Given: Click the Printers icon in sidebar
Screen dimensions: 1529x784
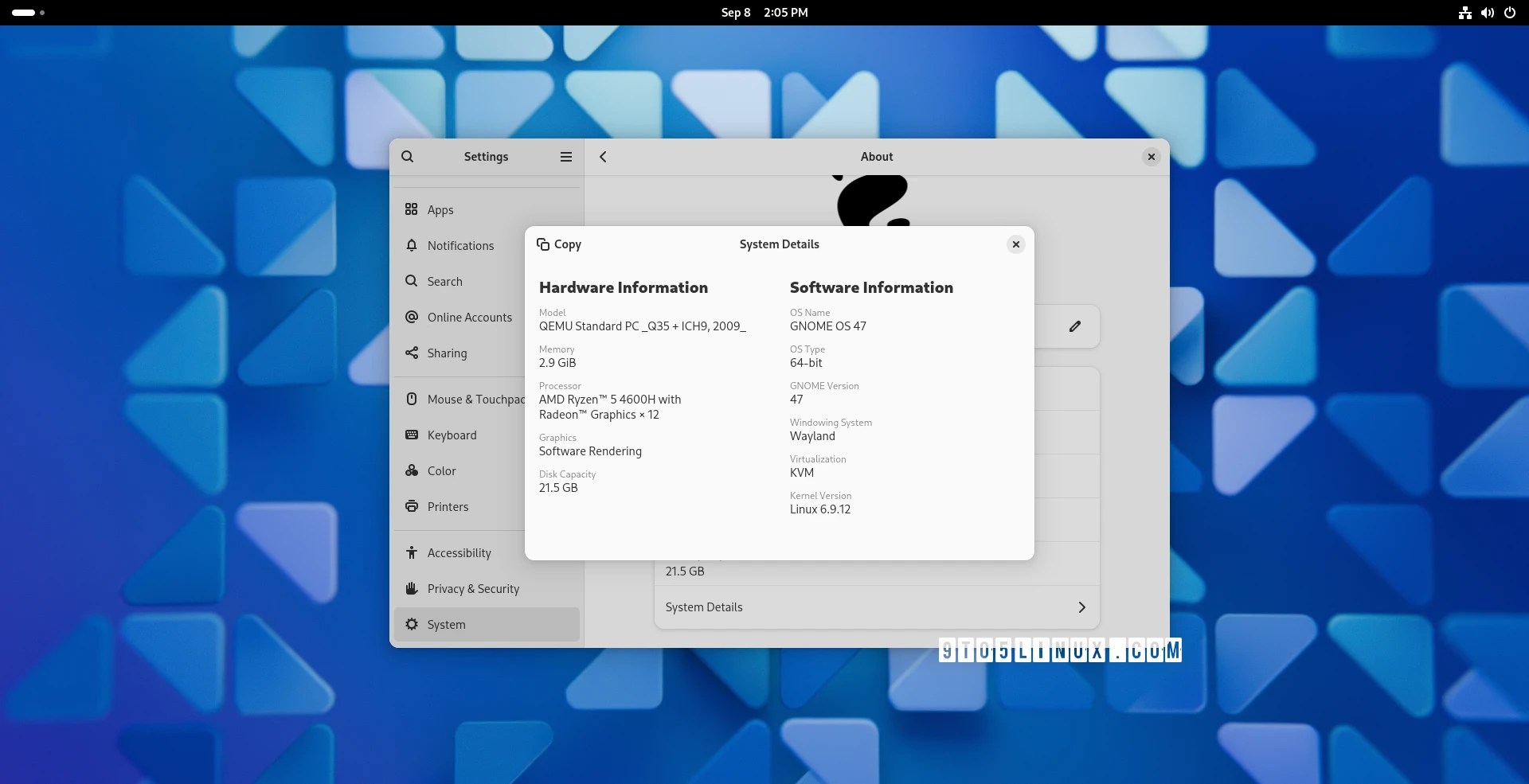Looking at the screenshot, I should (x=411, y=506).
